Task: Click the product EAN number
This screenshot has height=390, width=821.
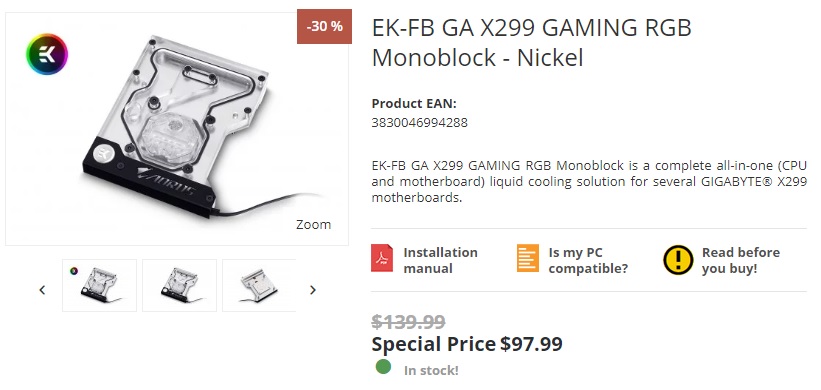Action: 419,122
